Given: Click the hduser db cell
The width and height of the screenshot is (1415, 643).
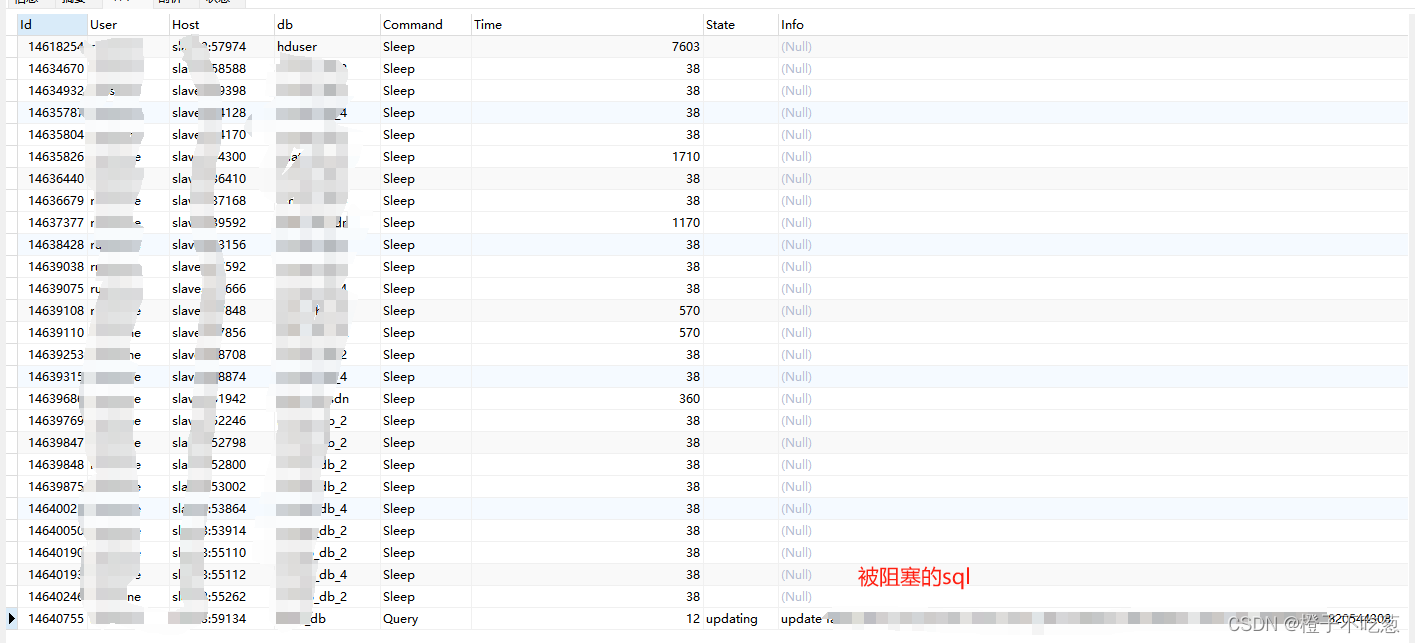Looking at the screenshot, I should point(297,47).
